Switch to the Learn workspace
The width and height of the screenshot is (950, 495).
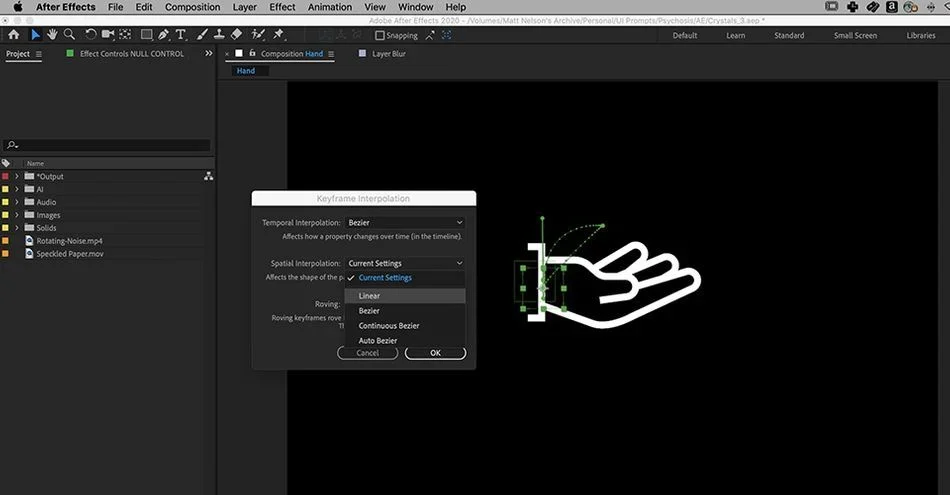click(x=736, y=35)
